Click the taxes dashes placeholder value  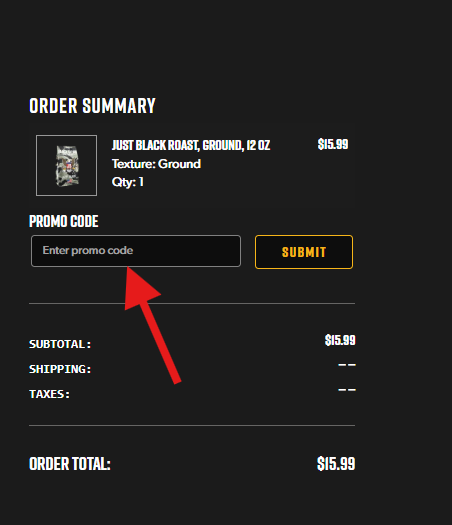coord(347,390)
